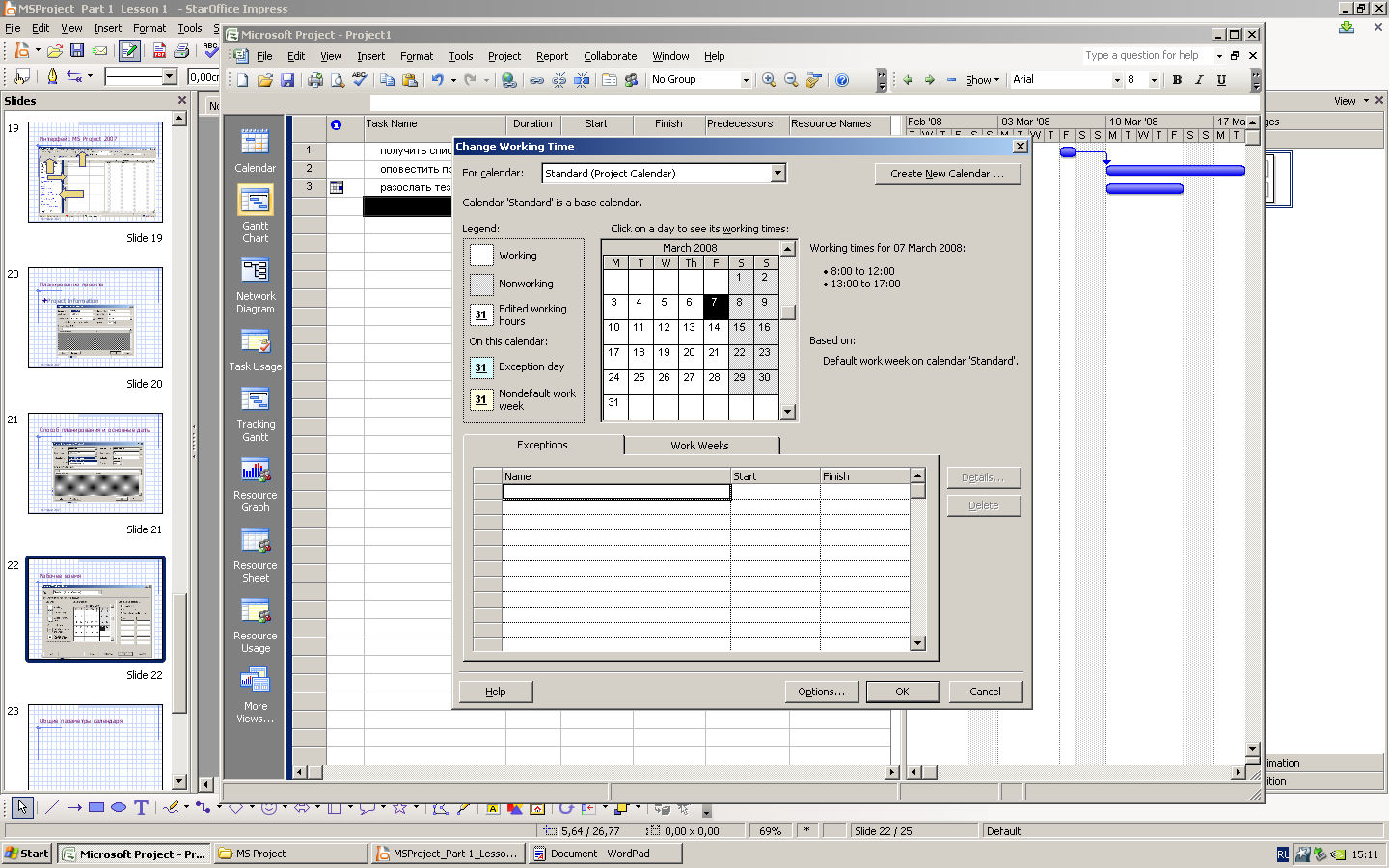1389x868 pixels.
Task: Click the Help button in dialog
Action: [496, 692]
